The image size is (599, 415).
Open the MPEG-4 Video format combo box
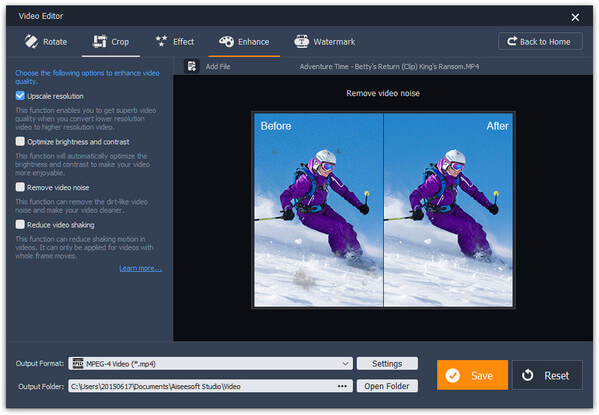[x=210, y=363]
